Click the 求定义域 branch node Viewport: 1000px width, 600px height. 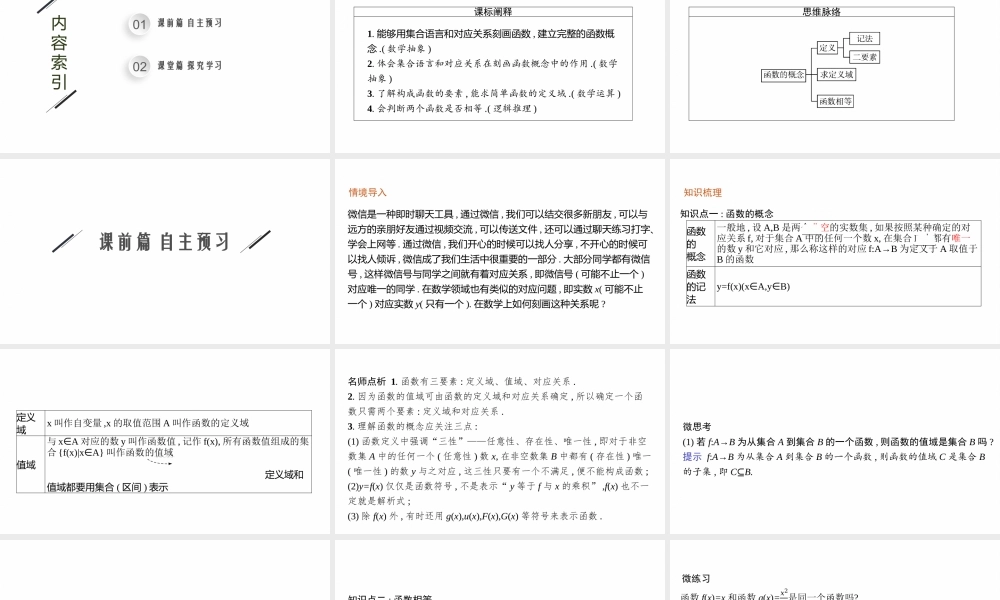[838, 74]
